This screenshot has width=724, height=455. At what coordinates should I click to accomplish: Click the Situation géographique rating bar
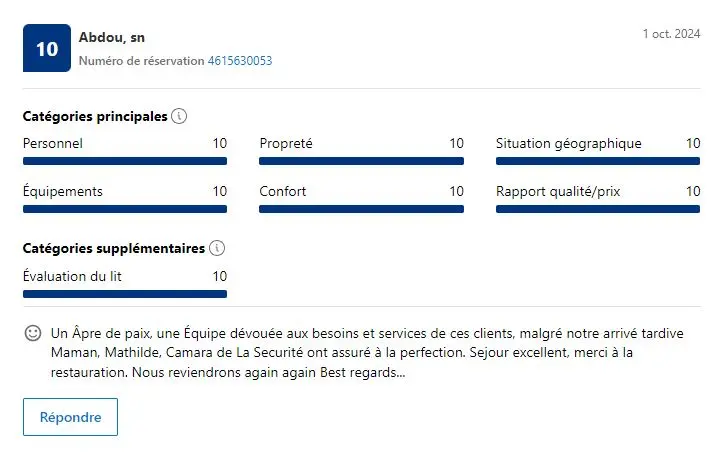(x=598, y=161)
